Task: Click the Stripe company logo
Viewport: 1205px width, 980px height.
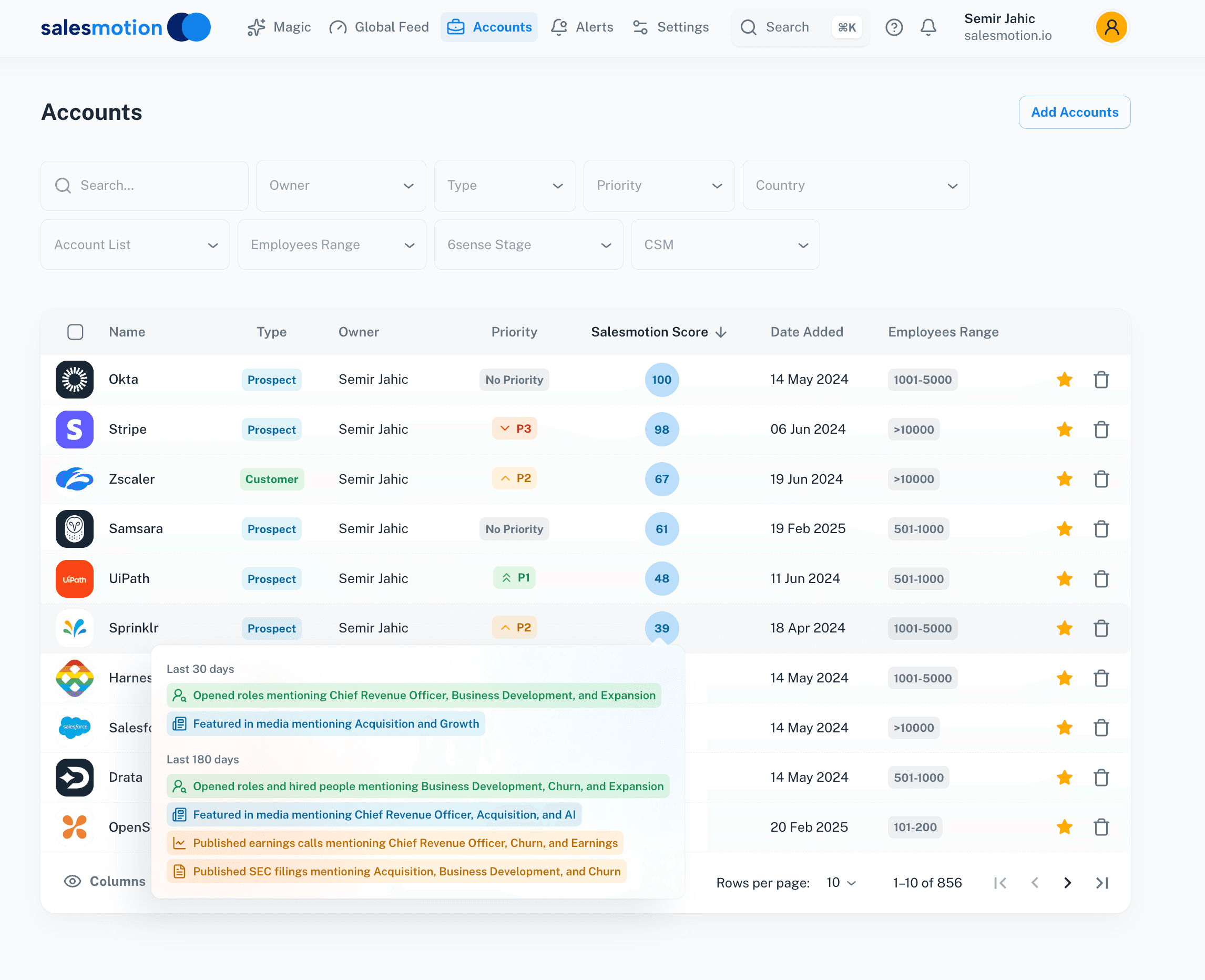Action: pos(75,429)
